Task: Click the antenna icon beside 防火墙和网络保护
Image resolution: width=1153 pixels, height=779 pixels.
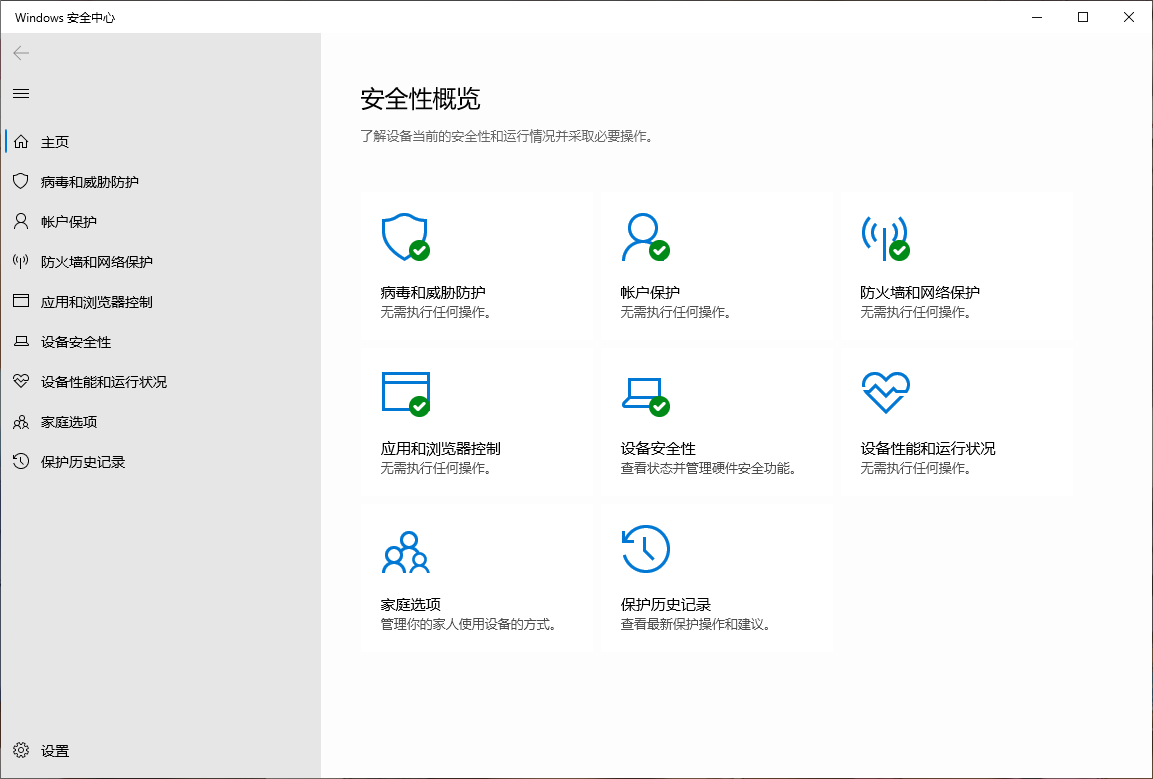Action: (x=21, y=261)
